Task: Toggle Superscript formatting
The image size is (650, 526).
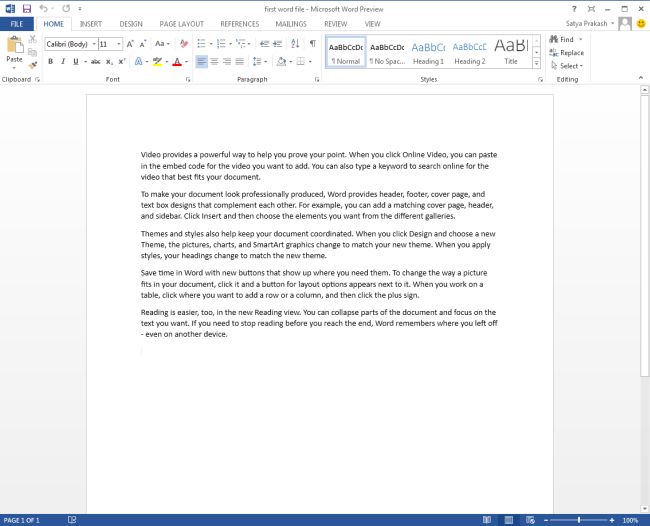Action: tap(122, 62)
